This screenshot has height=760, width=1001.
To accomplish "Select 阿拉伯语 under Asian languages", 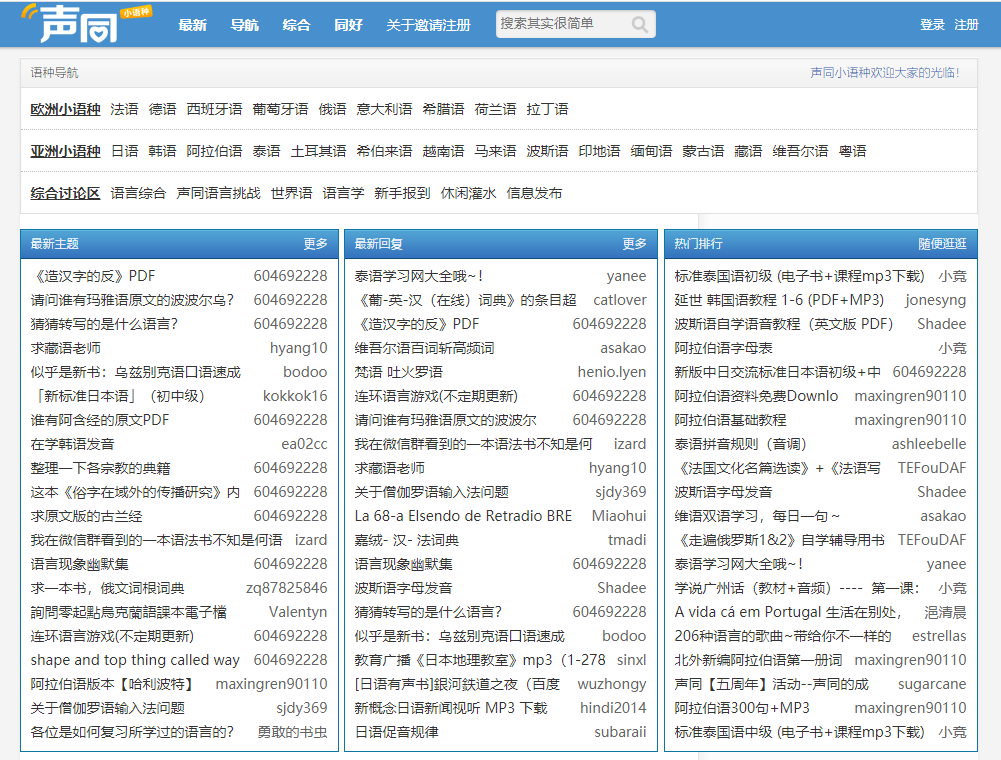I will click(214, 151).
